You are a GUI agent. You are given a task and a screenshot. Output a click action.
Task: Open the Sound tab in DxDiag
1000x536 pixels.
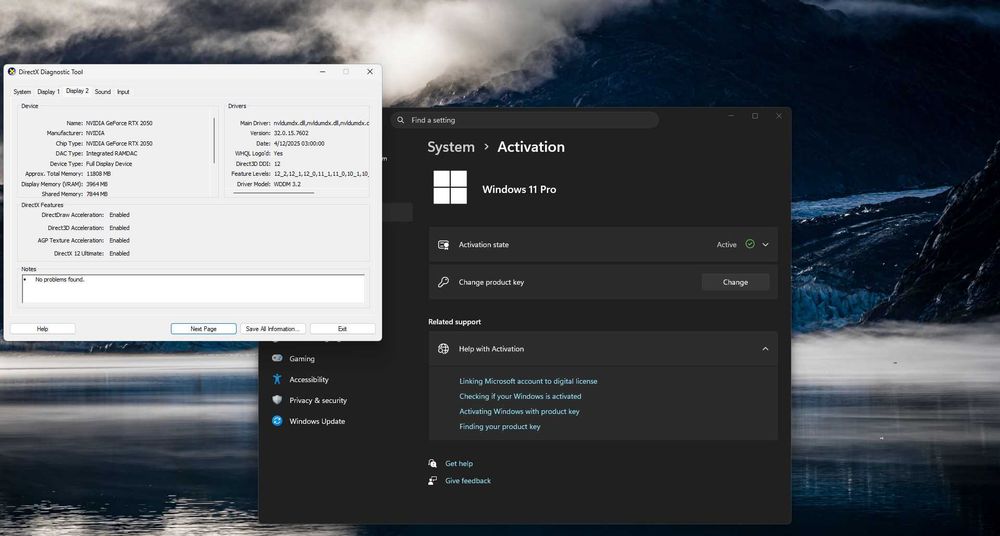pos(103,92)
